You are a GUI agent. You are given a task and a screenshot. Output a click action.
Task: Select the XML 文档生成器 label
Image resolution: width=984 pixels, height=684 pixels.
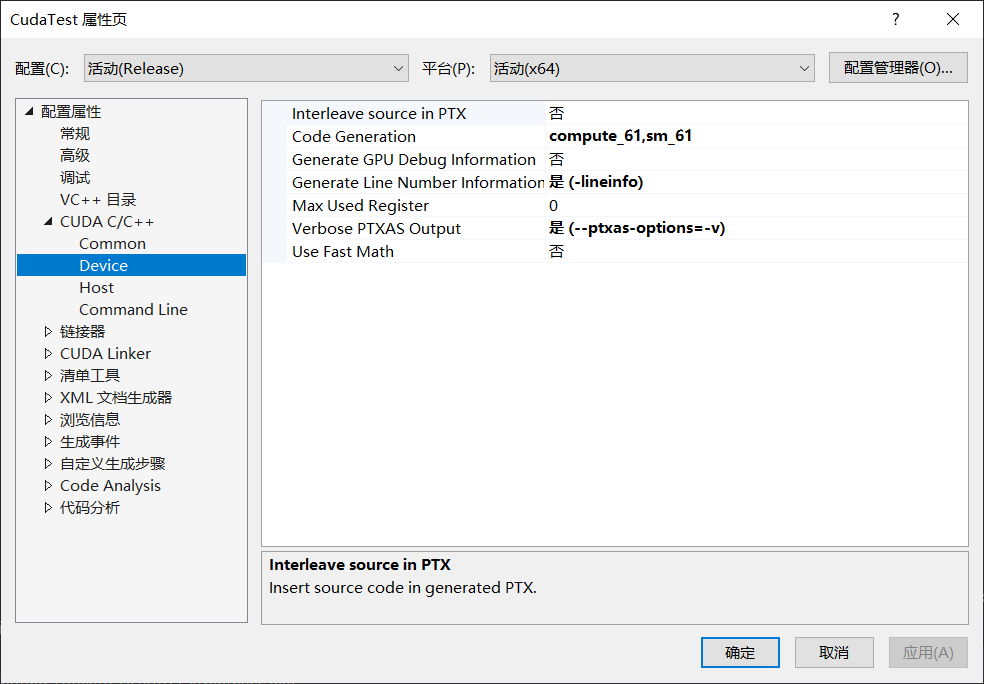115,397
